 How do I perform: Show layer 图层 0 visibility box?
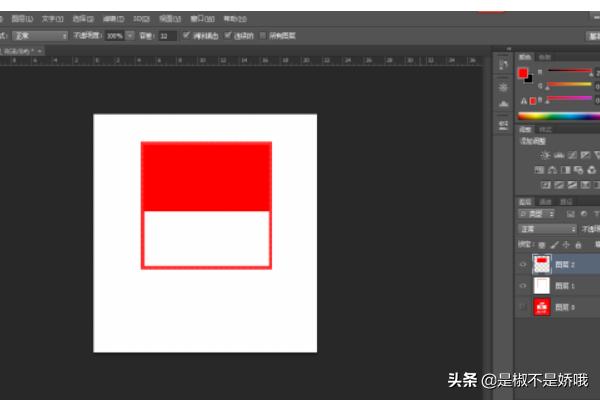pos(523,307)
